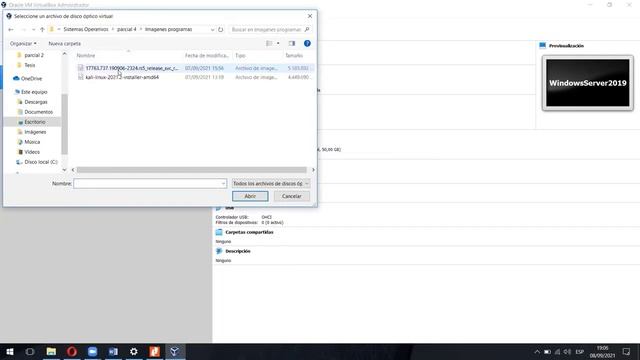Viewport: 640px width, 360px height.
Task: Expand the view options dropdown arrow
Action: pos(278,43)
